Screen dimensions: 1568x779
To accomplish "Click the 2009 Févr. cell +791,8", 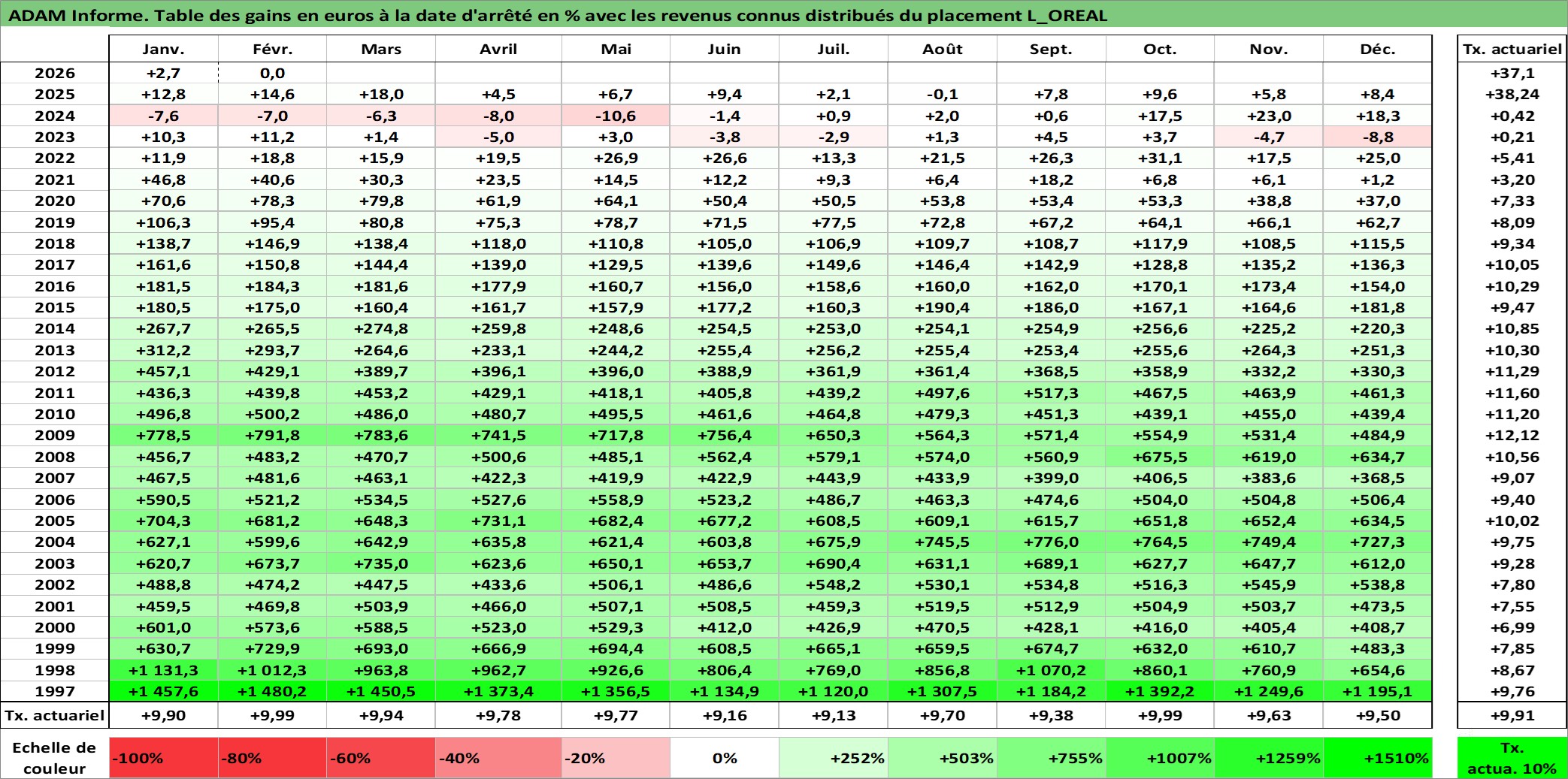I will pyautogui.click(x=272, y=435).
